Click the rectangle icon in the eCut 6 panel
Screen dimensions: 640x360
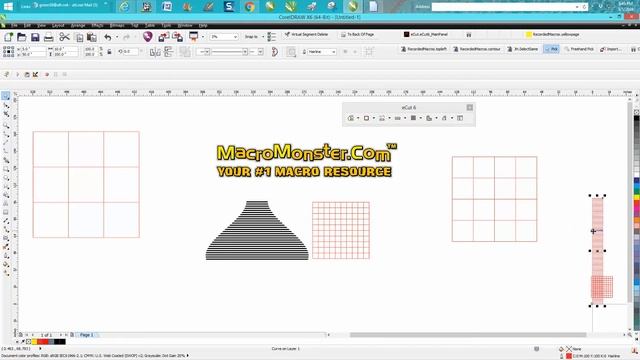(x=366, y=118)
